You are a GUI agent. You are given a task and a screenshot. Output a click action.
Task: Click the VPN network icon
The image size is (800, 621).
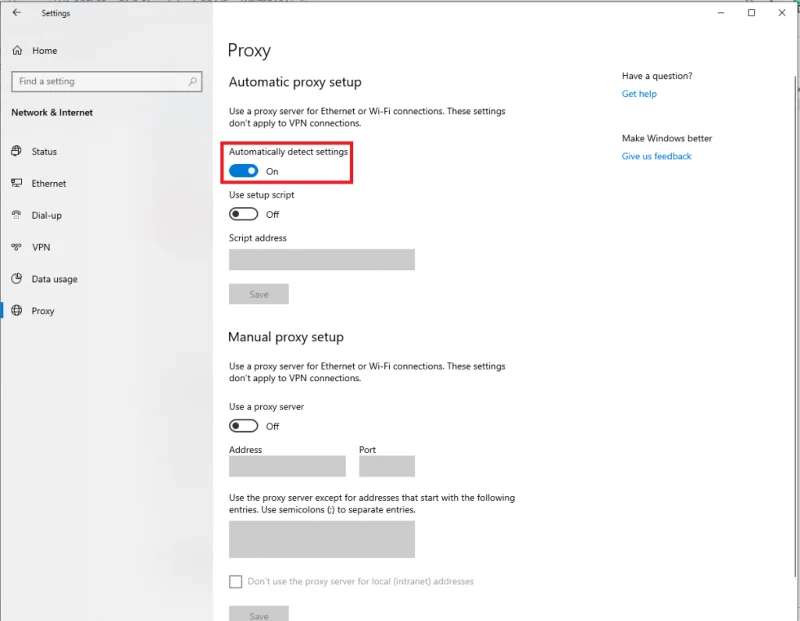click(x=17, y=247)
